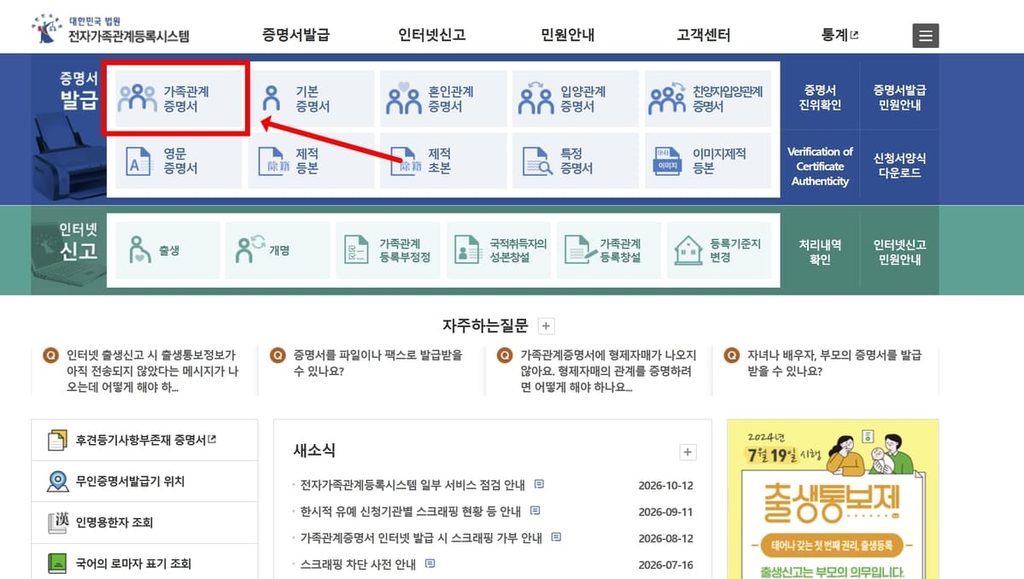The image size is (1024, 579).
Task: Start 출생 internet report icon
Action: tap(138, 250)
